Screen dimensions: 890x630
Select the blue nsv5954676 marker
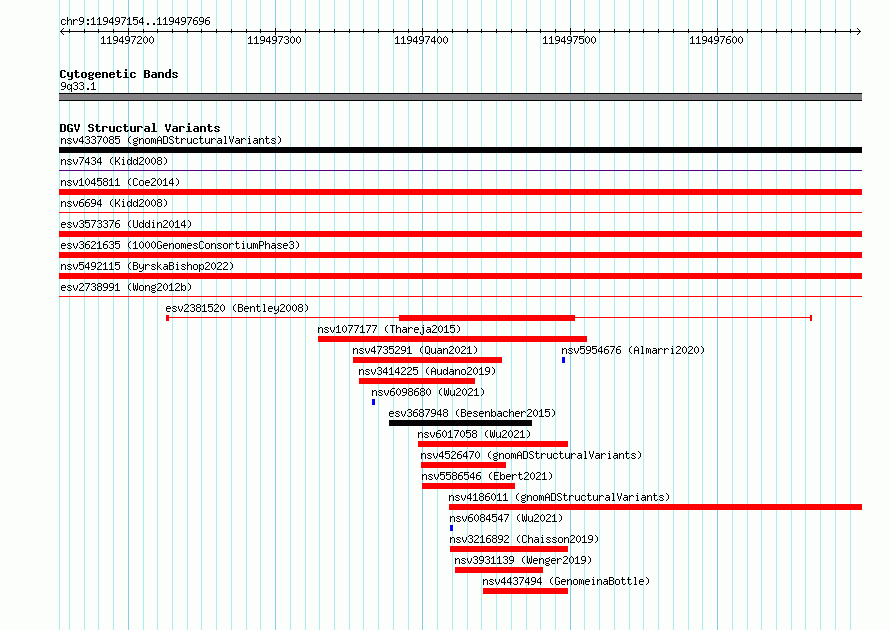tap(564, 360)
